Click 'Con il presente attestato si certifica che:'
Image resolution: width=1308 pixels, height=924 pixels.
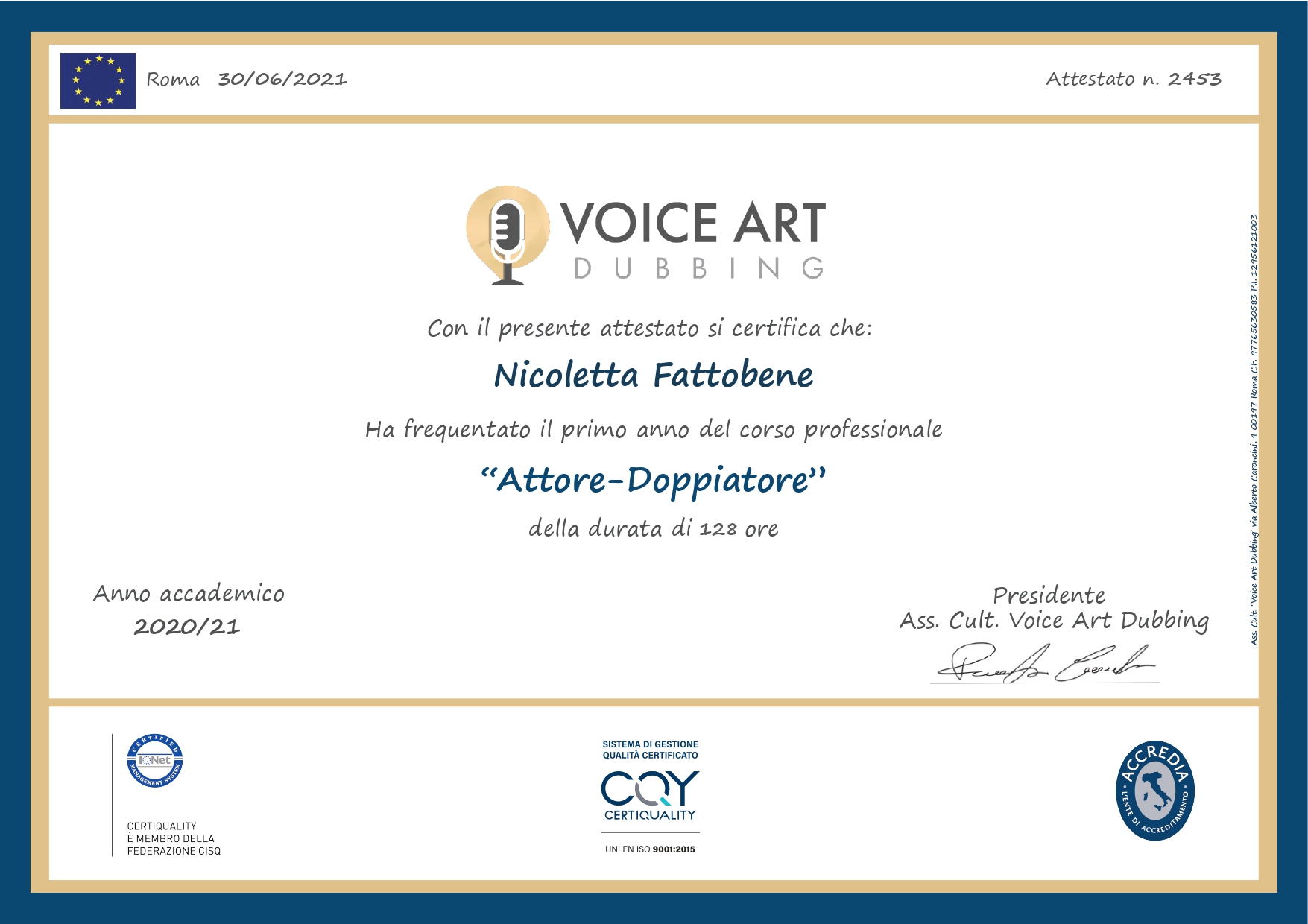[x=649, y=328]
